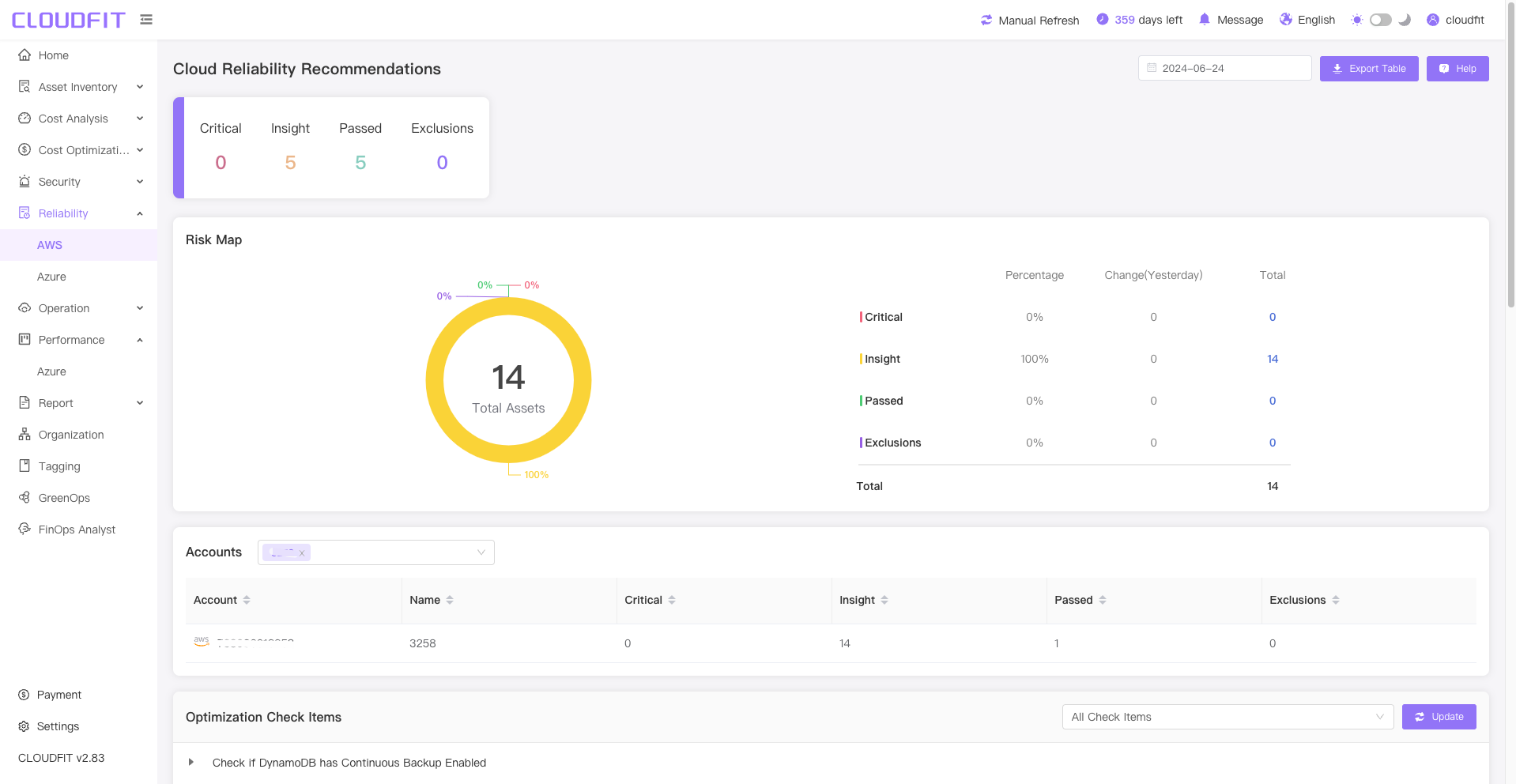Click the CLOUDFIT logo
This screenshot has height=784, width=1516.
coord(68,20)
